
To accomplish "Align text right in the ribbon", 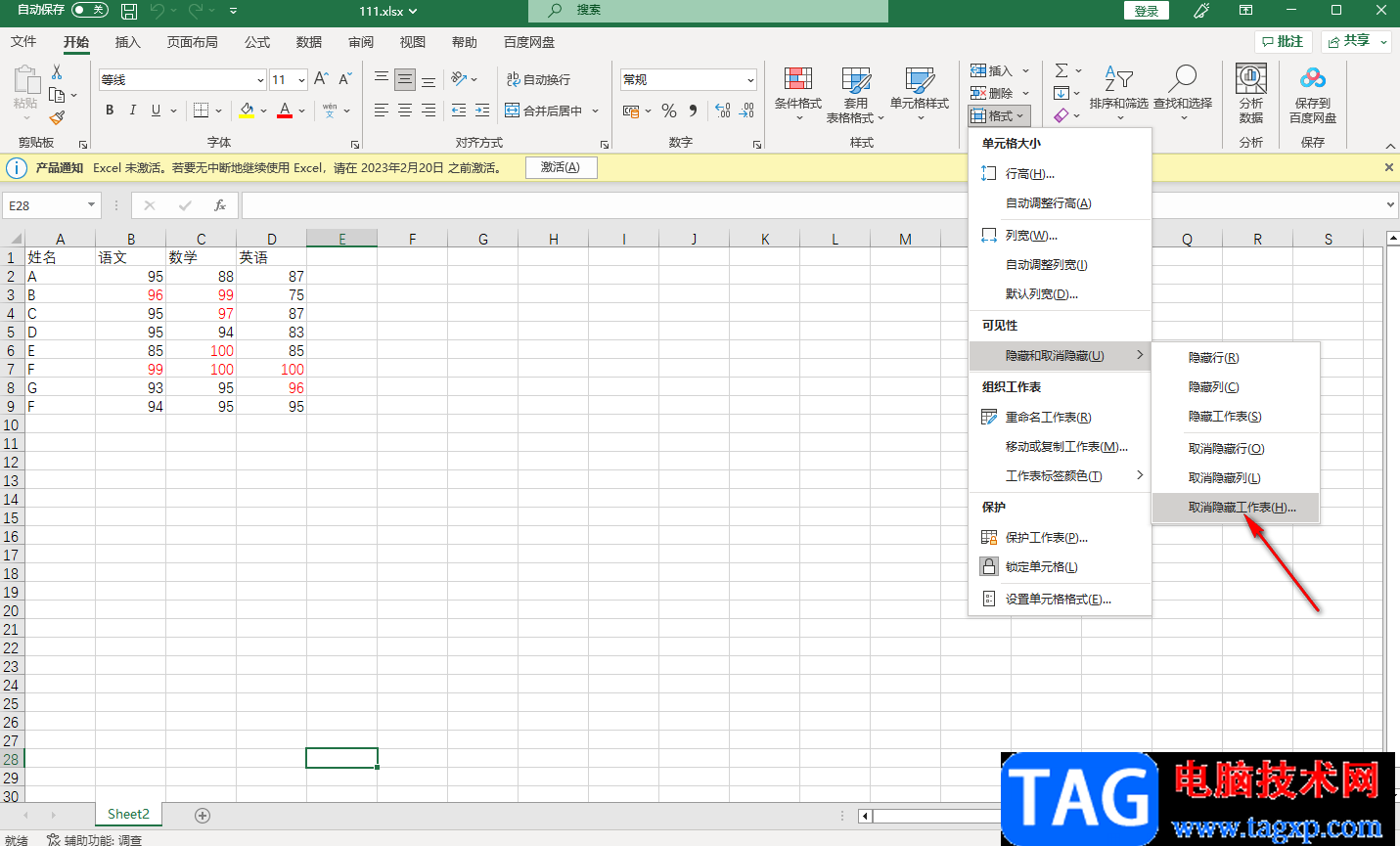I will (x=429, y=111).
